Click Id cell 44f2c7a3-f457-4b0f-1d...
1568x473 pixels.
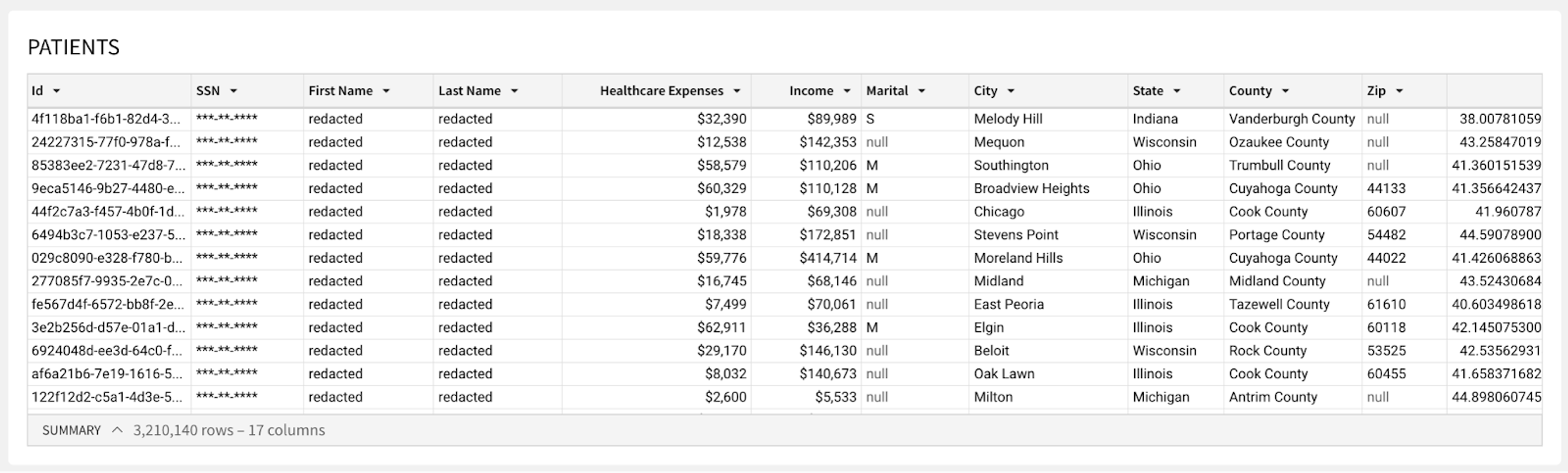109,212
